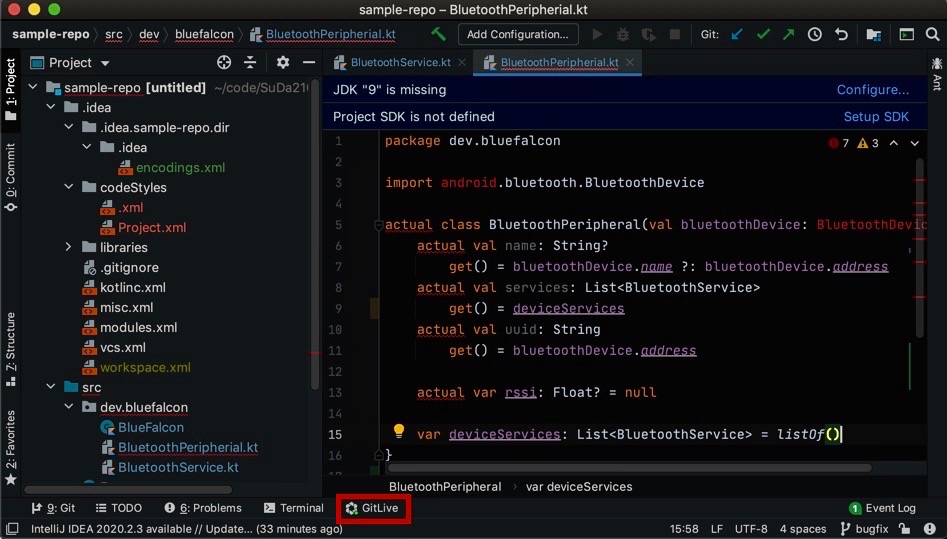Click the editor vertical scrollbar
Viewport: 947px width, 539px height.
pos(919,248)
